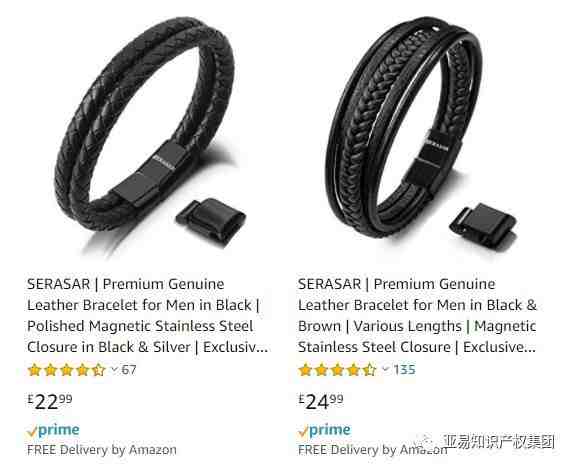Click FREE Delivery by Amazon under right product
This screenshot has width=573, height=468.
coord(373,450)
